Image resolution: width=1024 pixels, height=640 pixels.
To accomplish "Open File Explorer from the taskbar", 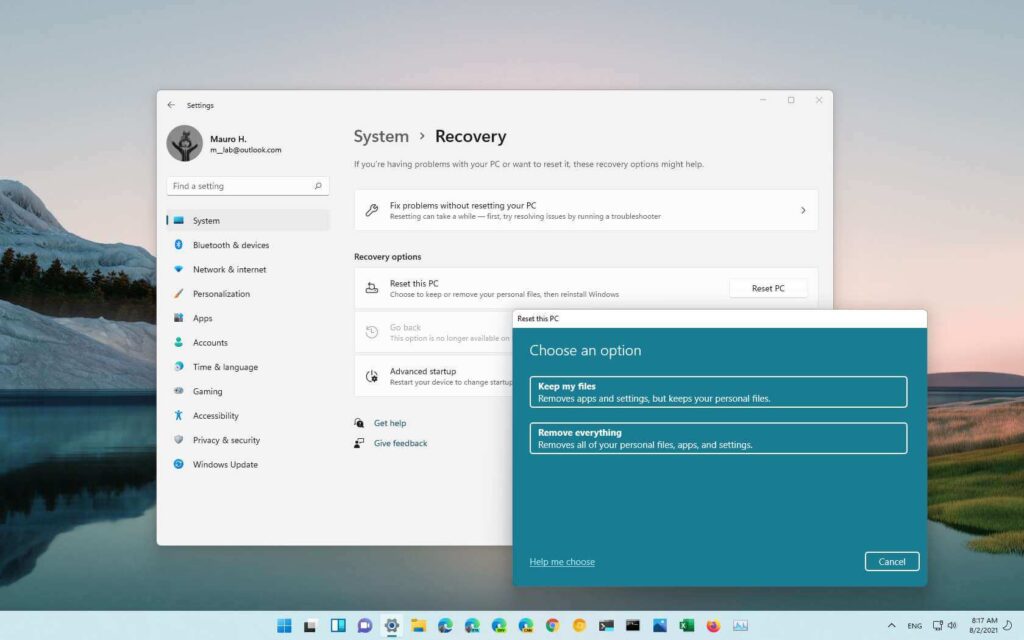I will click(x=418, y=626).
